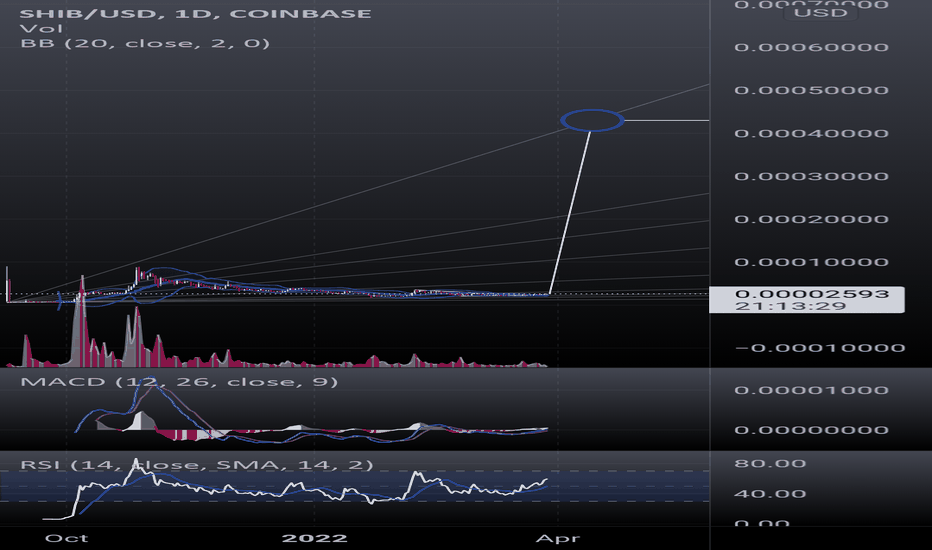932x550 pixels.
Task: Click the 0.00060000 price axis label
Action: point(811,48)
